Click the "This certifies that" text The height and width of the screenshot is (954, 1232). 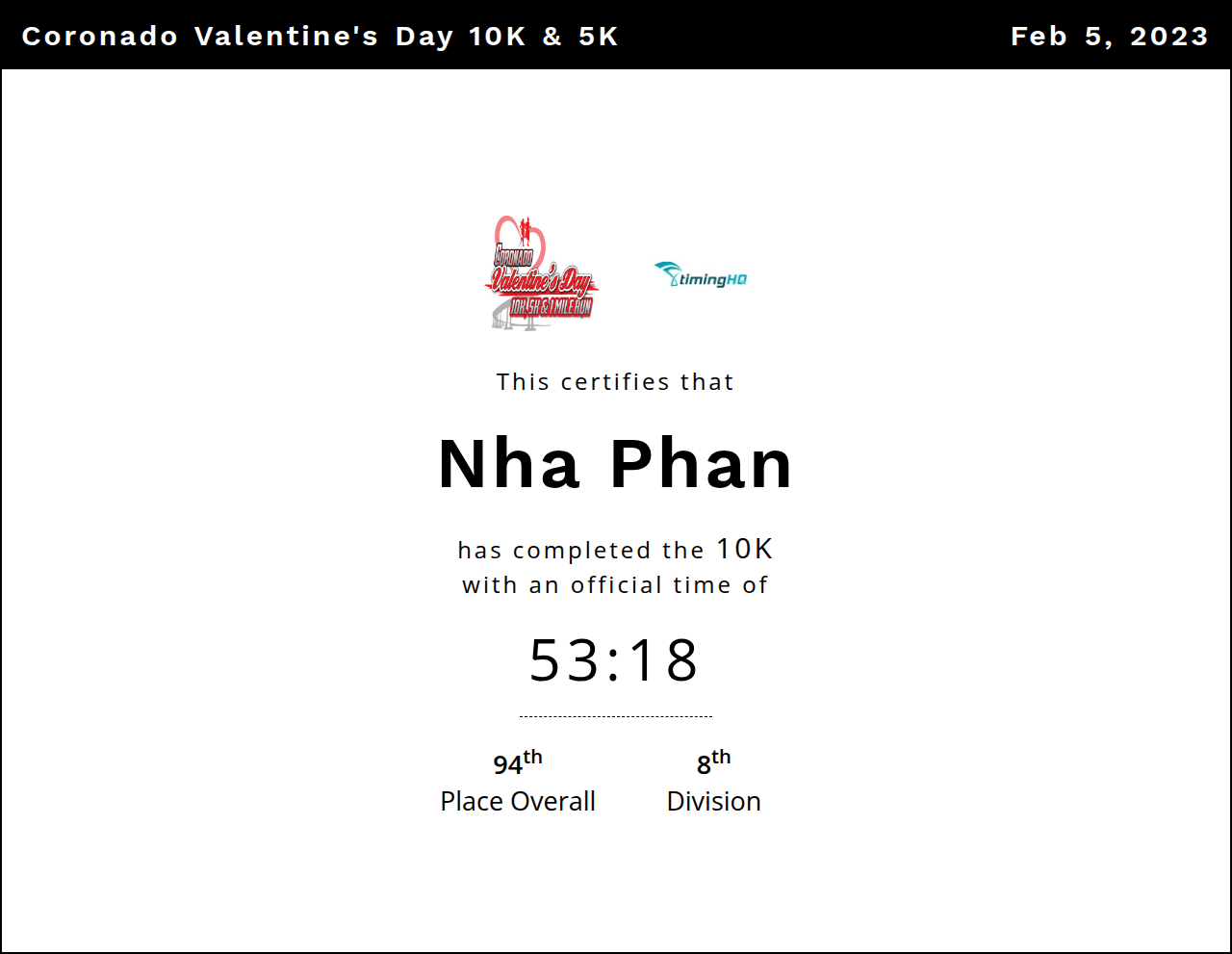(615, 382)
